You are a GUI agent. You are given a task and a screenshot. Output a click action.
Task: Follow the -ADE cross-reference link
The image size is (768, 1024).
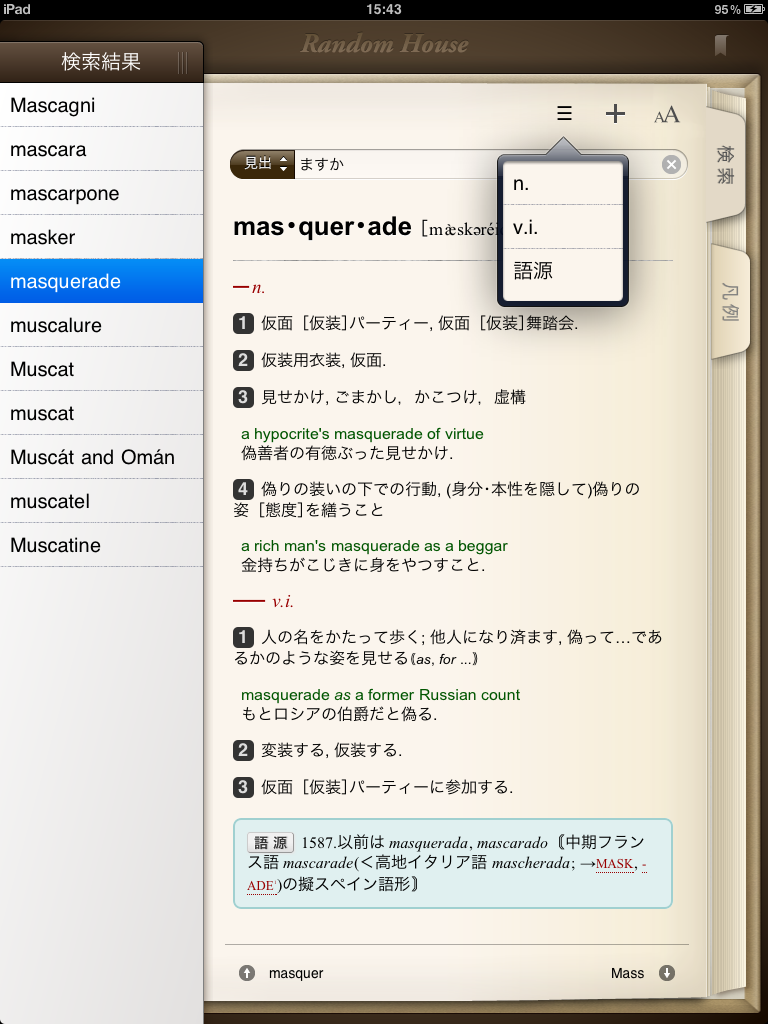(263, 885)
